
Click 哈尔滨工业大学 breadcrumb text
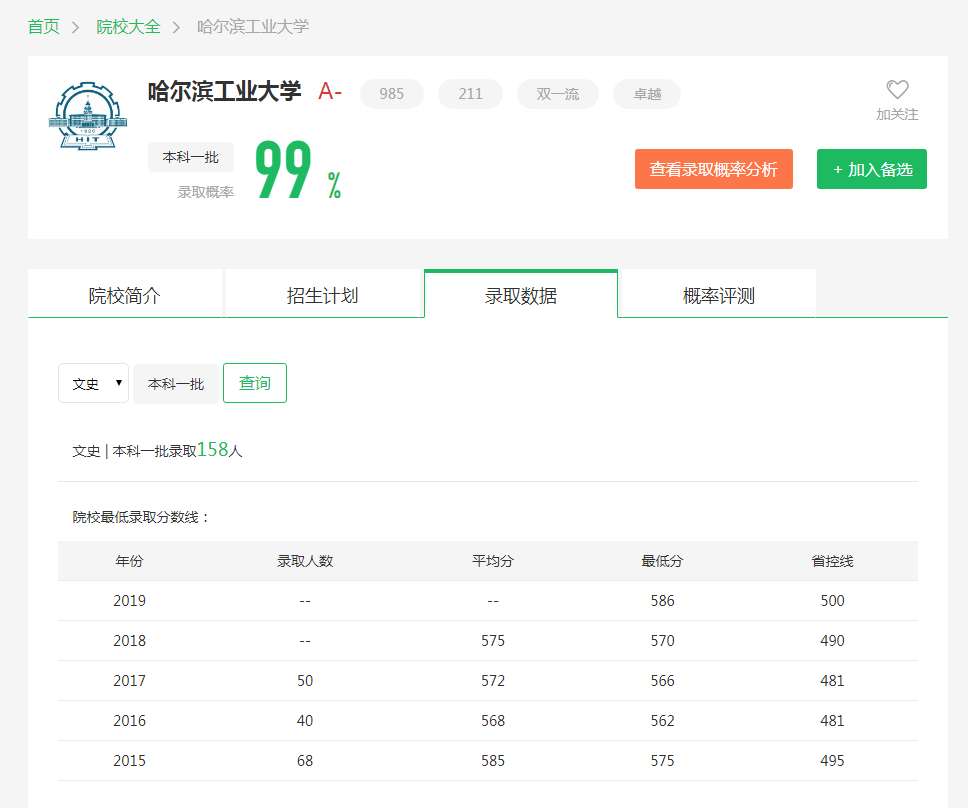click(x=253, y=27)
